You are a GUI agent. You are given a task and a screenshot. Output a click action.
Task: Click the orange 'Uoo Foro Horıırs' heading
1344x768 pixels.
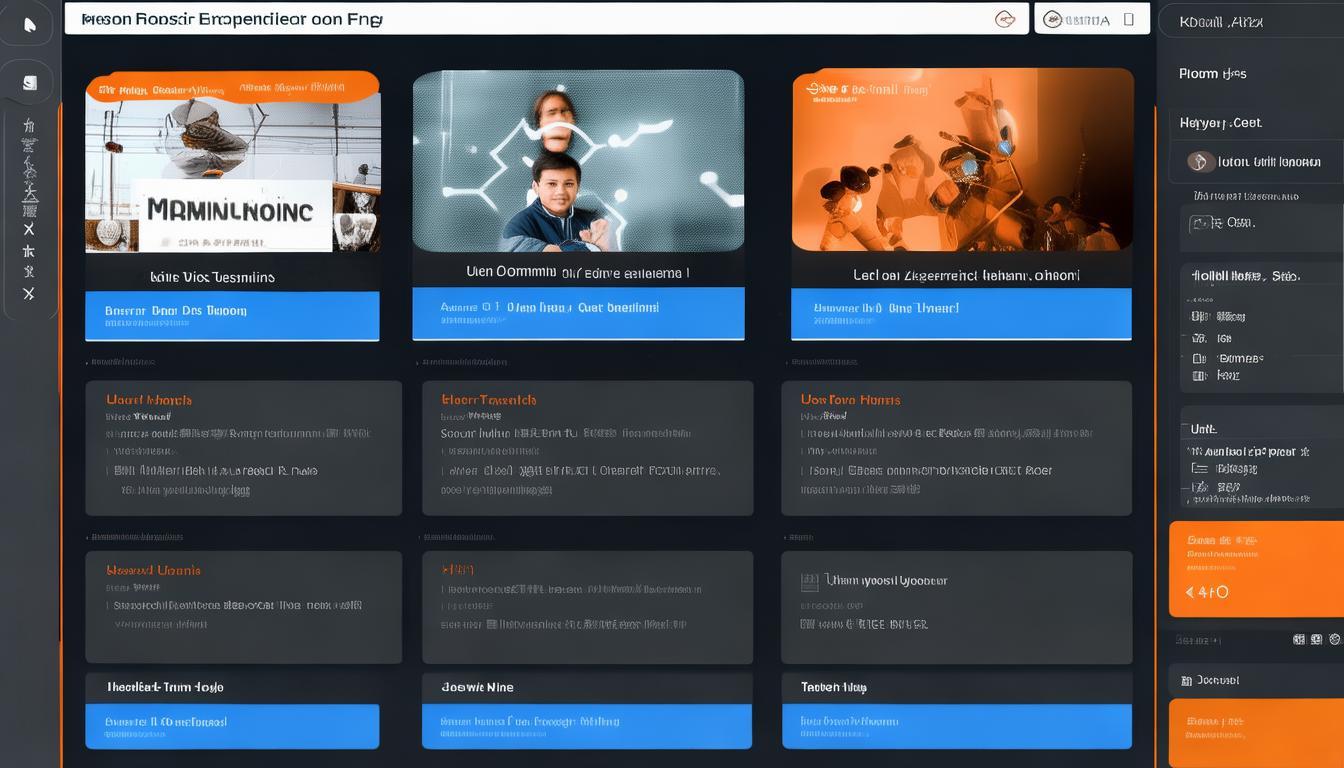tap(850, 400)
